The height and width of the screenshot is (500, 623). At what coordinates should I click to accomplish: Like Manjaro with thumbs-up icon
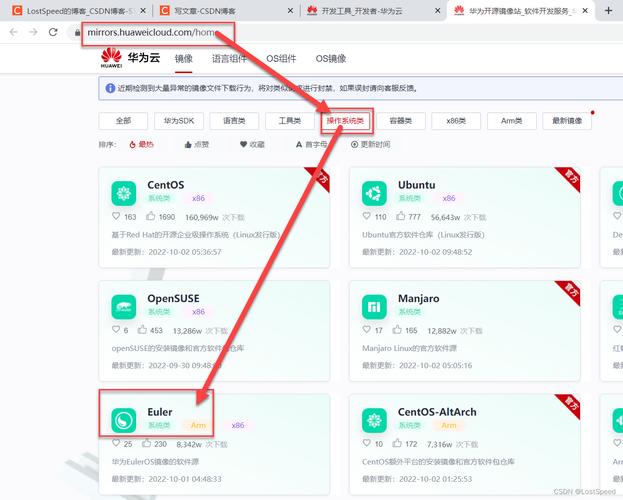(397, 329)
